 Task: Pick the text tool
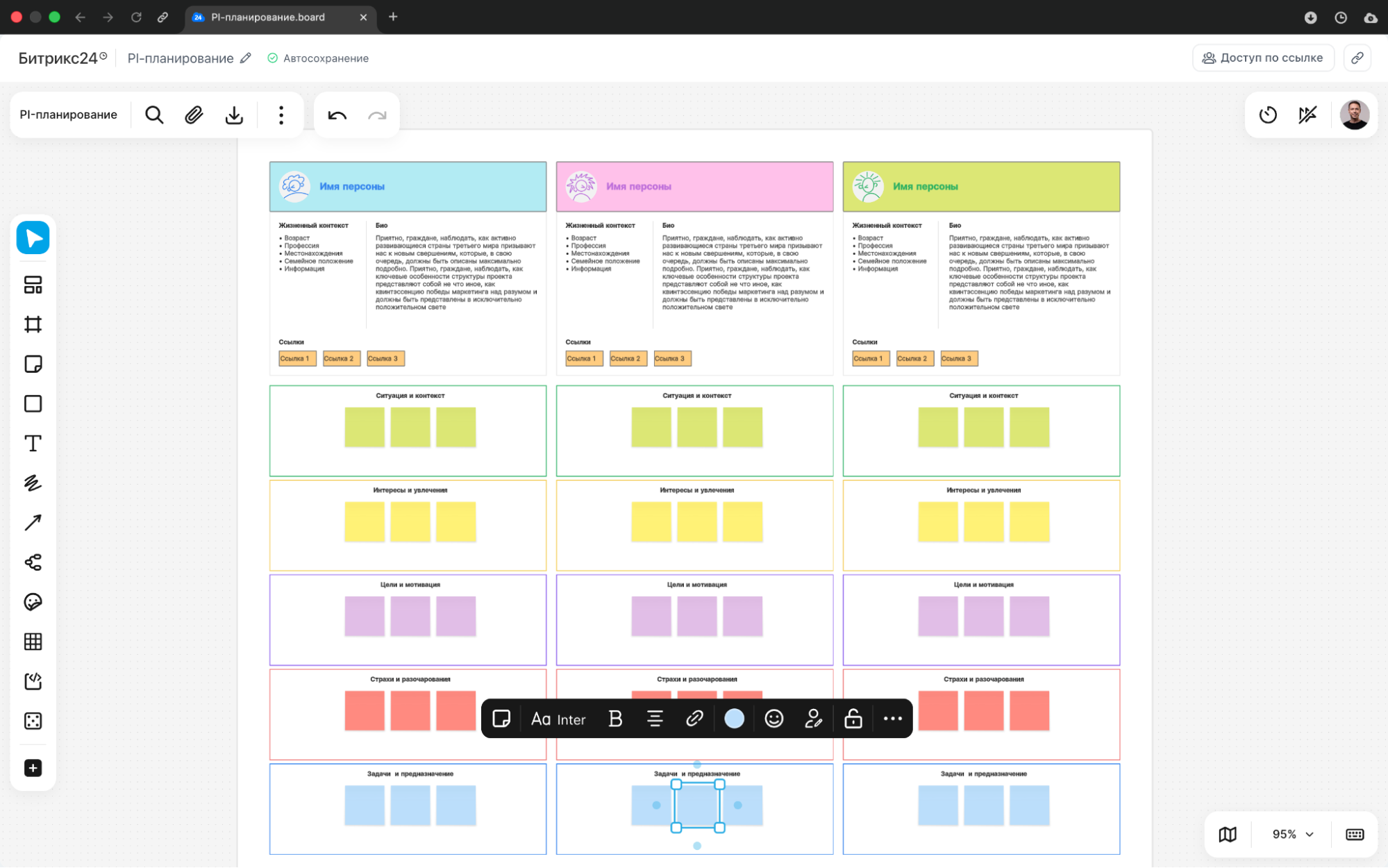(x=33, y=443)
